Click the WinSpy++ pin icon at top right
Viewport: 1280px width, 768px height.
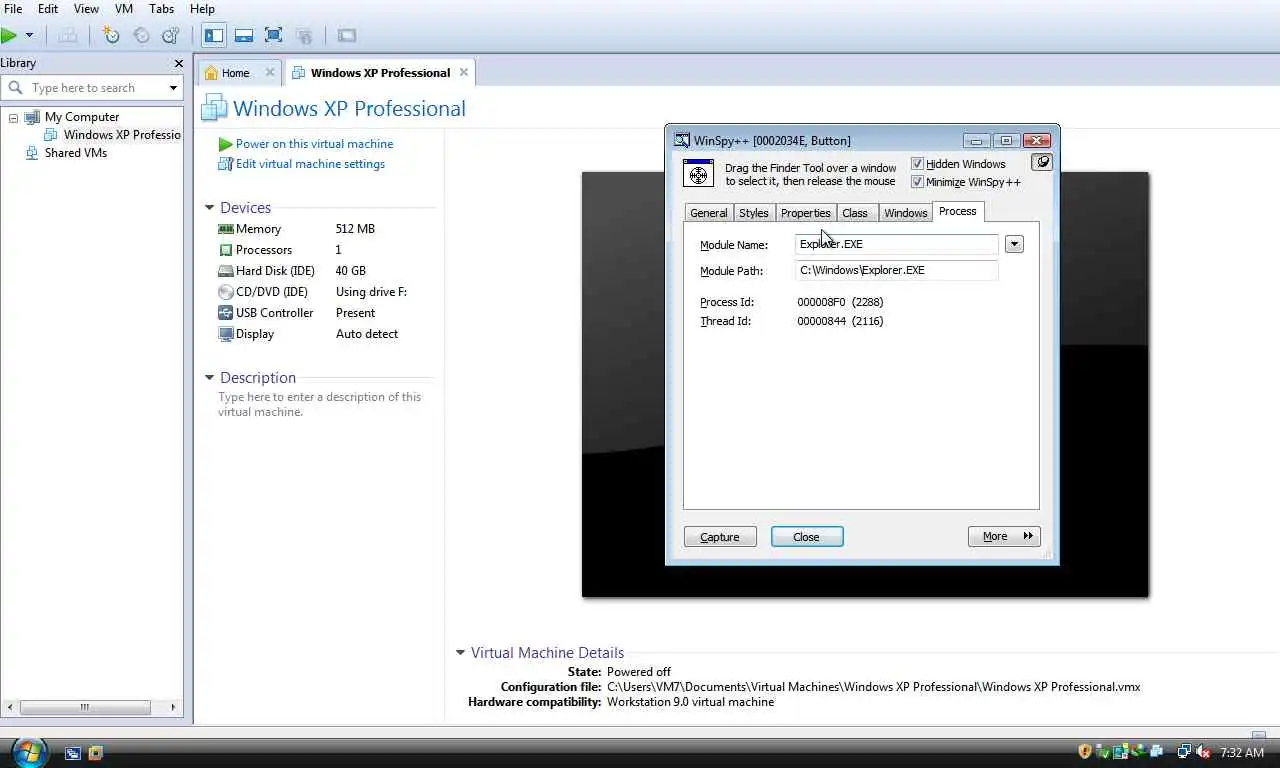tap(1042, 162)
